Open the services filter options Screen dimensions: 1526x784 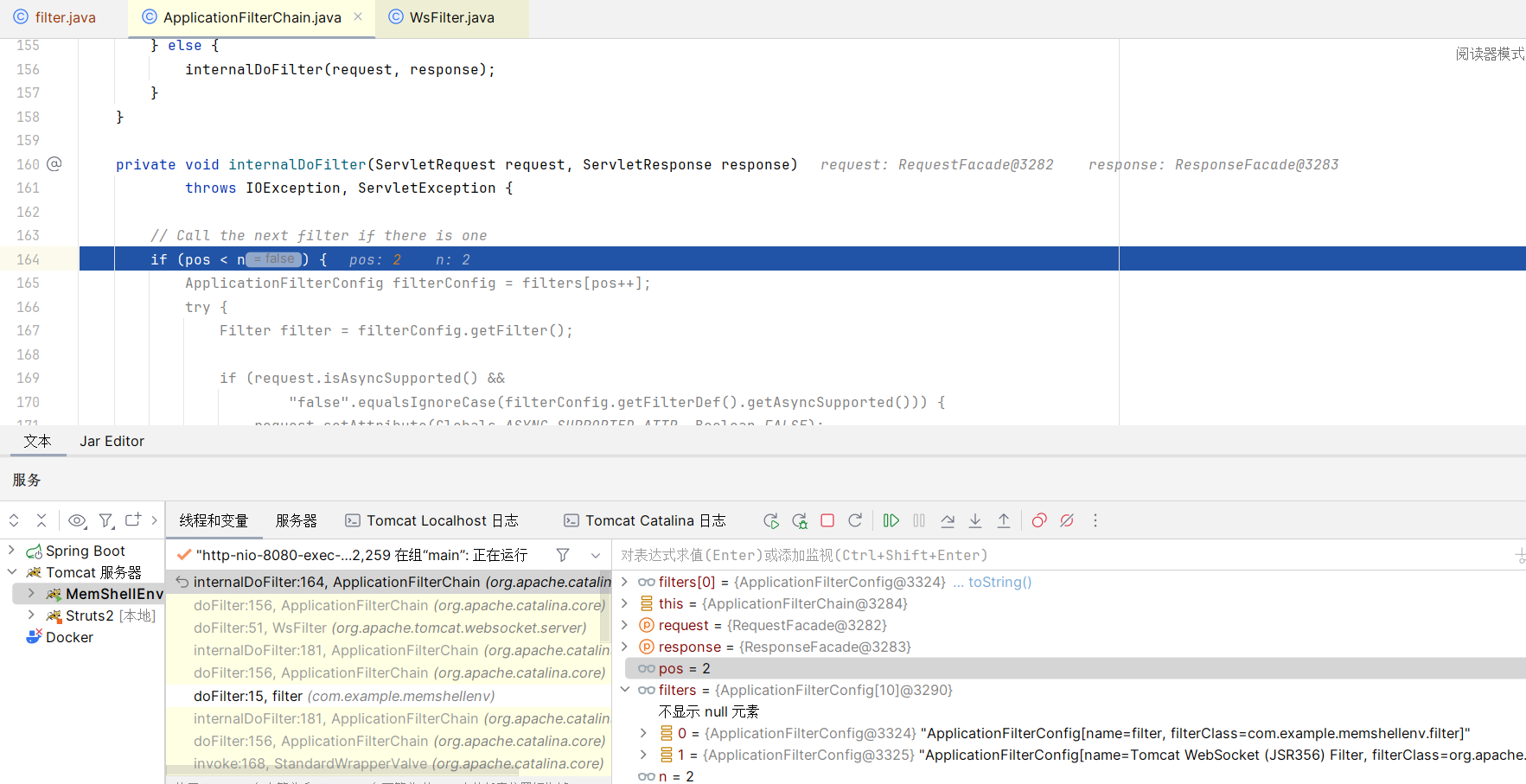click(x=106, y=520)
